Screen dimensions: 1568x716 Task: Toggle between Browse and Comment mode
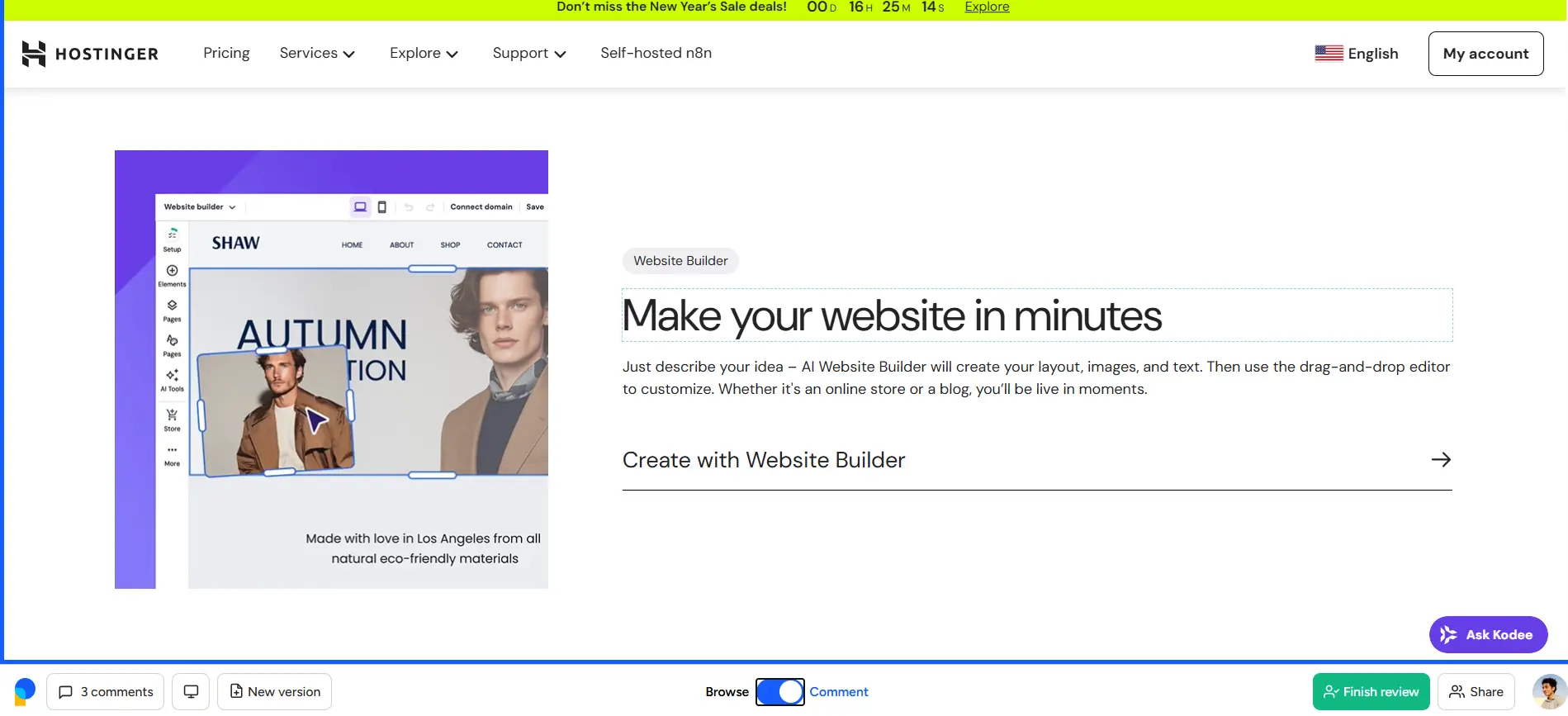(x=780, y=692)
